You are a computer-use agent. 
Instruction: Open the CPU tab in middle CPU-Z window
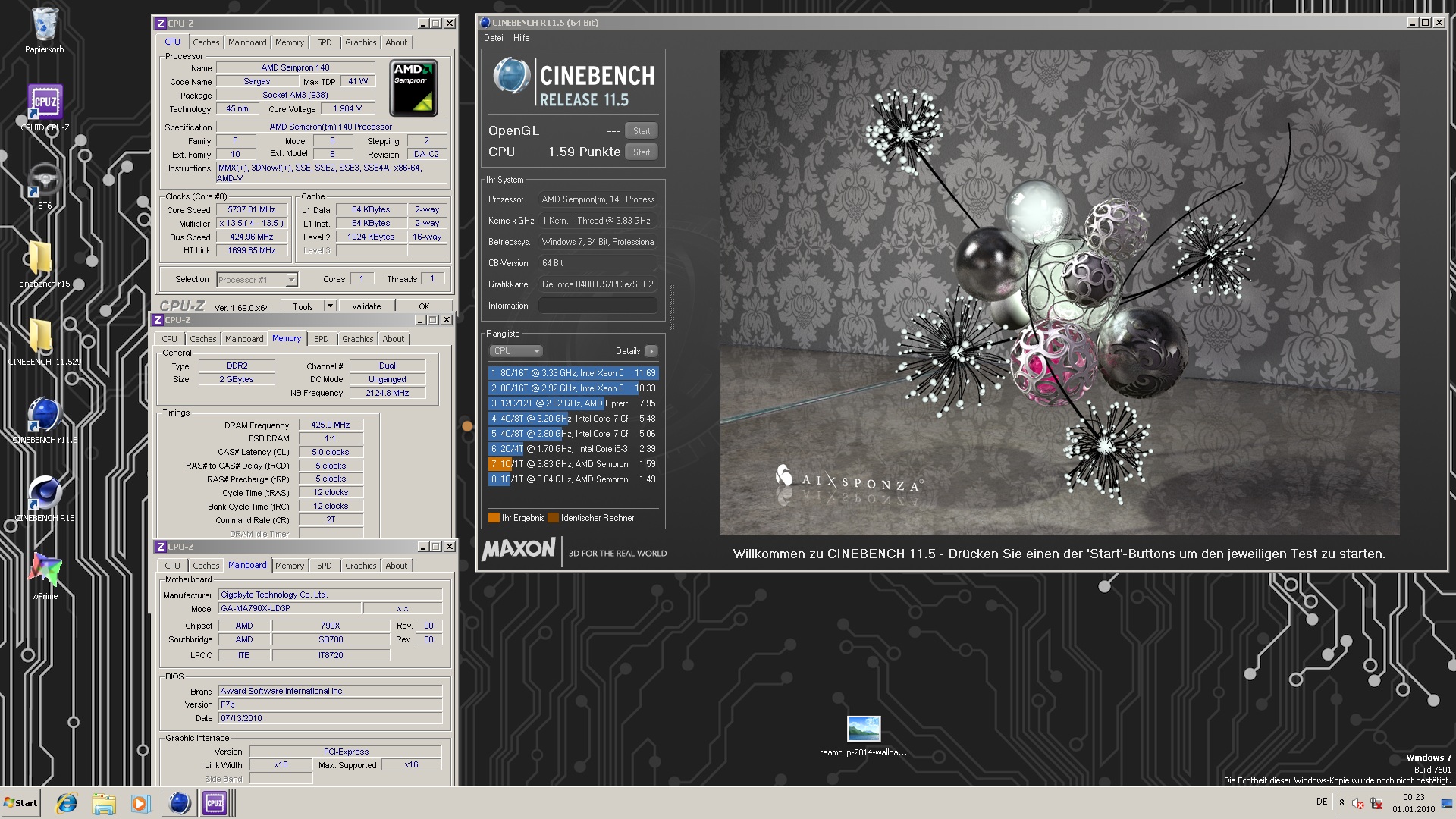point(169,339)
